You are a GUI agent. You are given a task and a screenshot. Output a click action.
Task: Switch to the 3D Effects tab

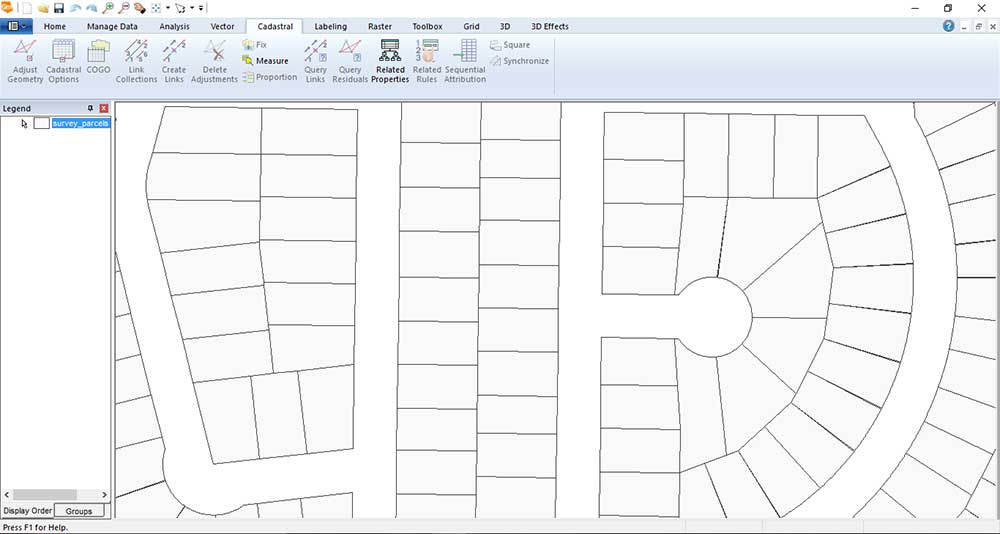[550, 26]
